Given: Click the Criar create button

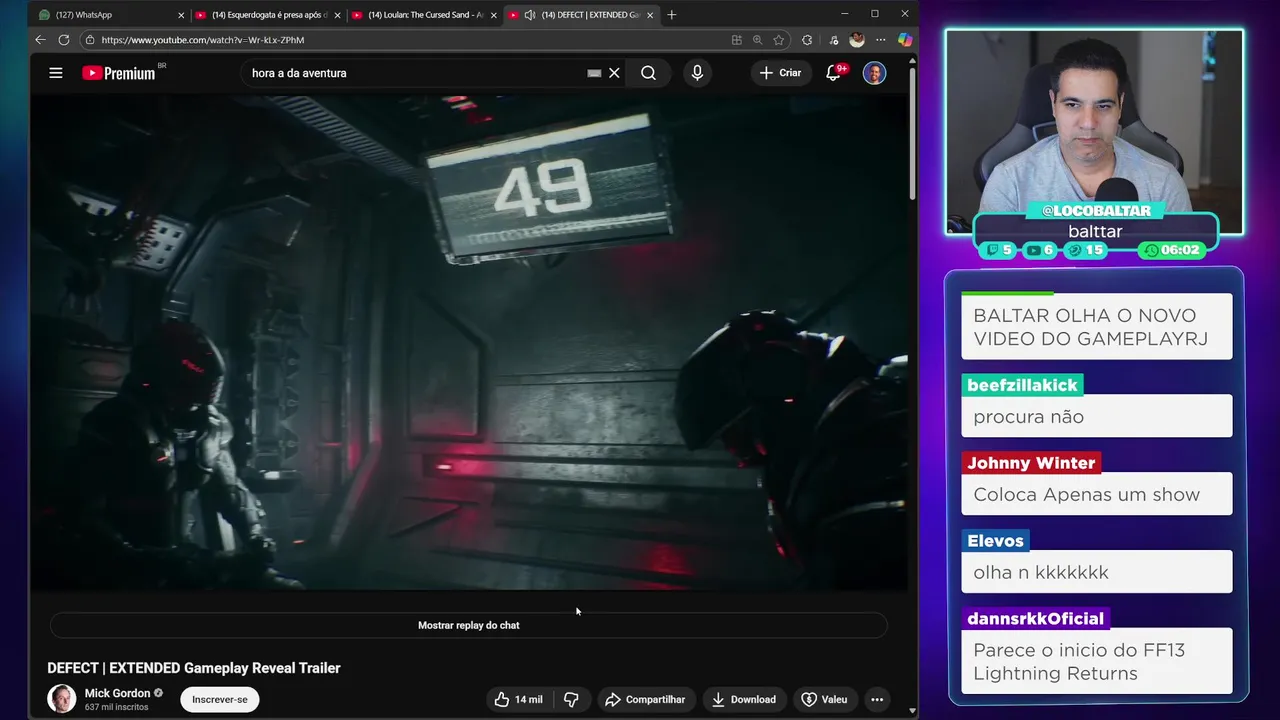Looking at the screenshot, I should 780,73.
